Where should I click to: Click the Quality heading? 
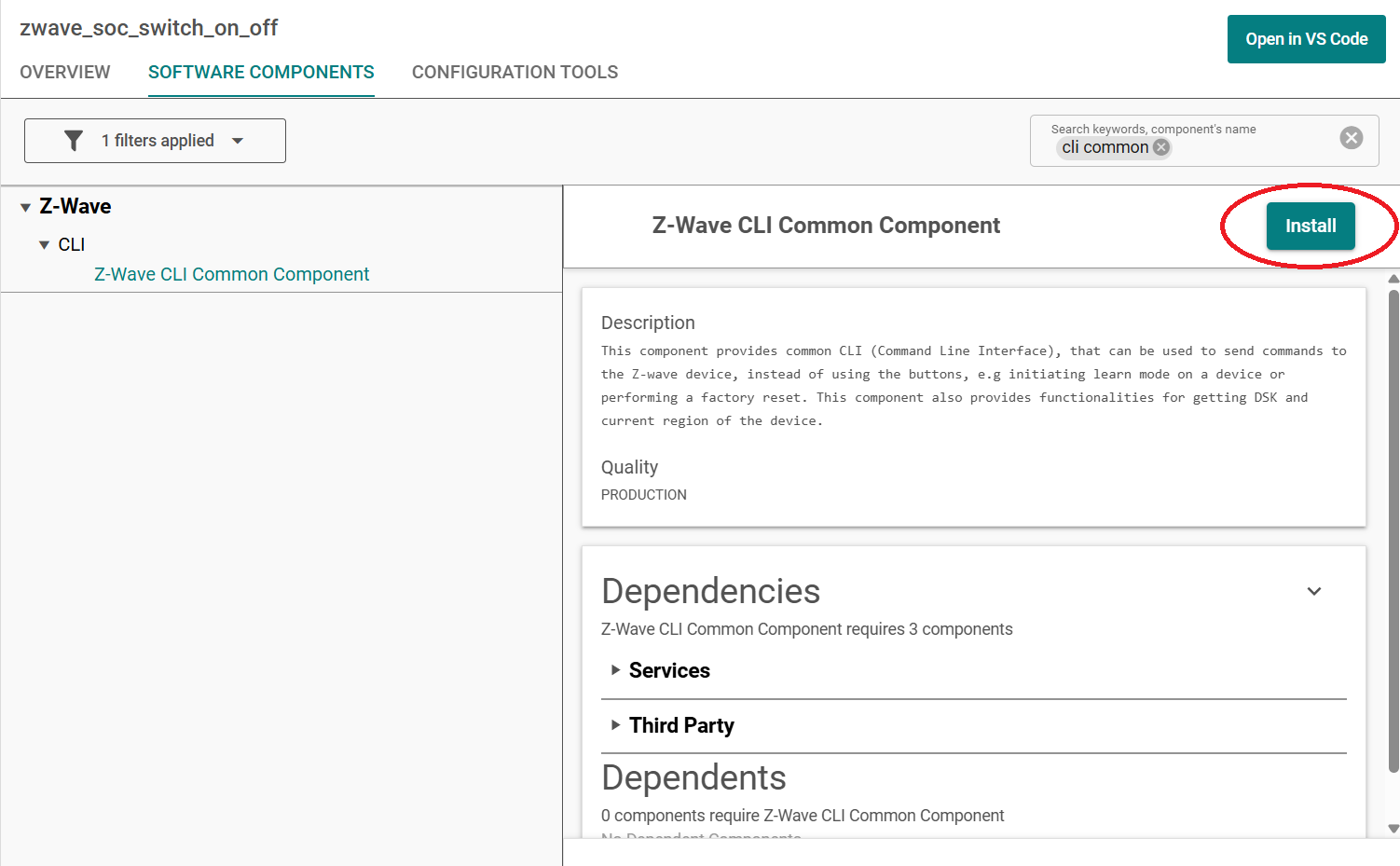630,467
